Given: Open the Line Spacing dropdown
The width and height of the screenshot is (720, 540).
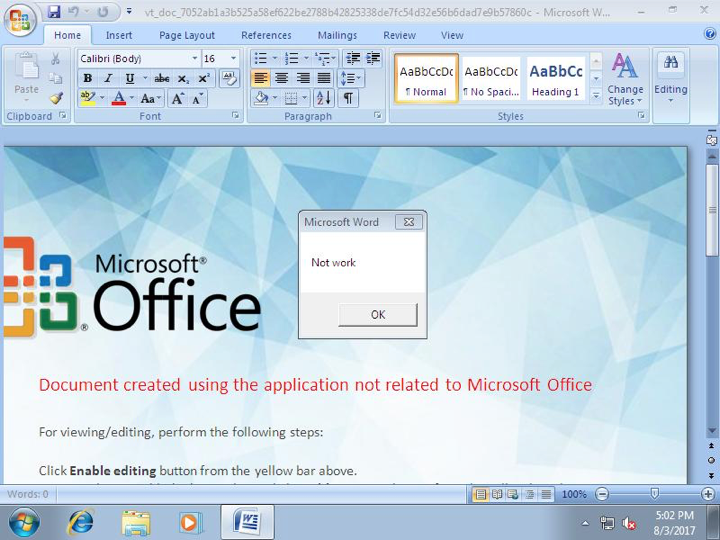Looking at the screenshot, I should pos(350,79).
